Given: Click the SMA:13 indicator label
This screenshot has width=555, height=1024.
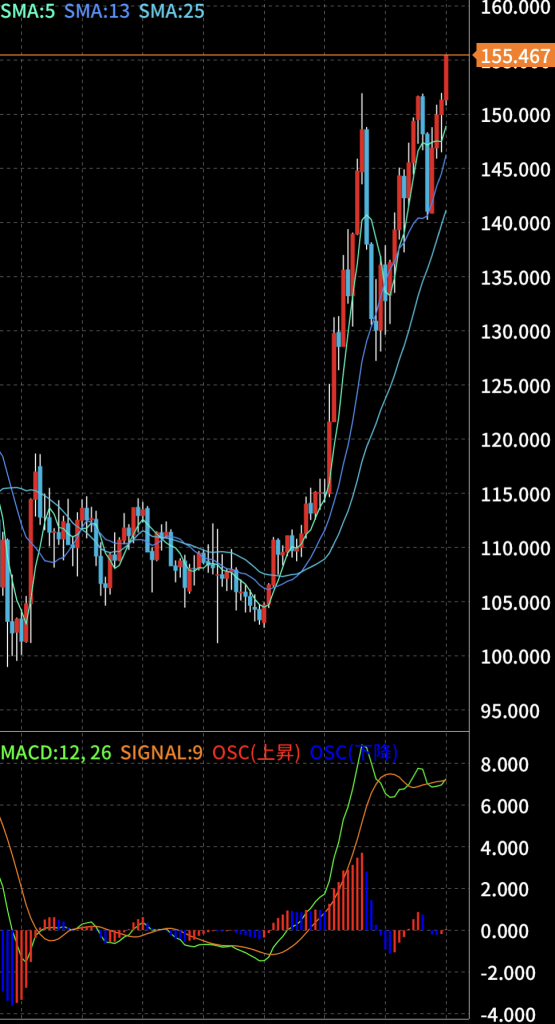Looking at the screenshot, I should tap(97, 10).
